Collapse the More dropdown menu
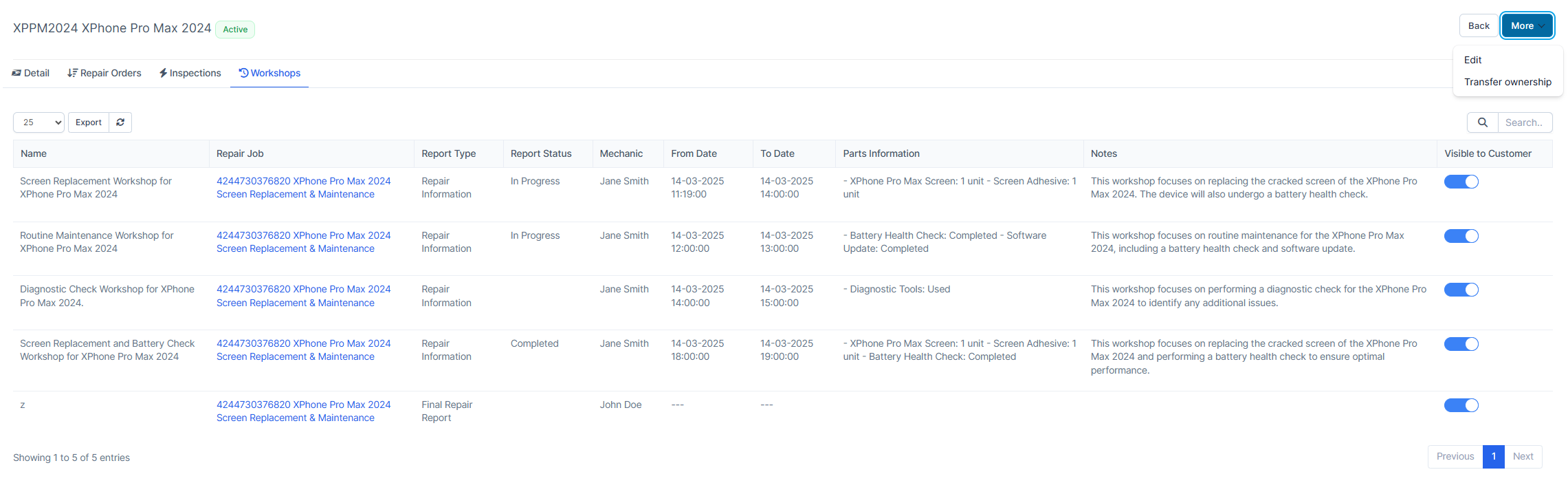Screen dimensions: 1568x483 click(1527, 26)
